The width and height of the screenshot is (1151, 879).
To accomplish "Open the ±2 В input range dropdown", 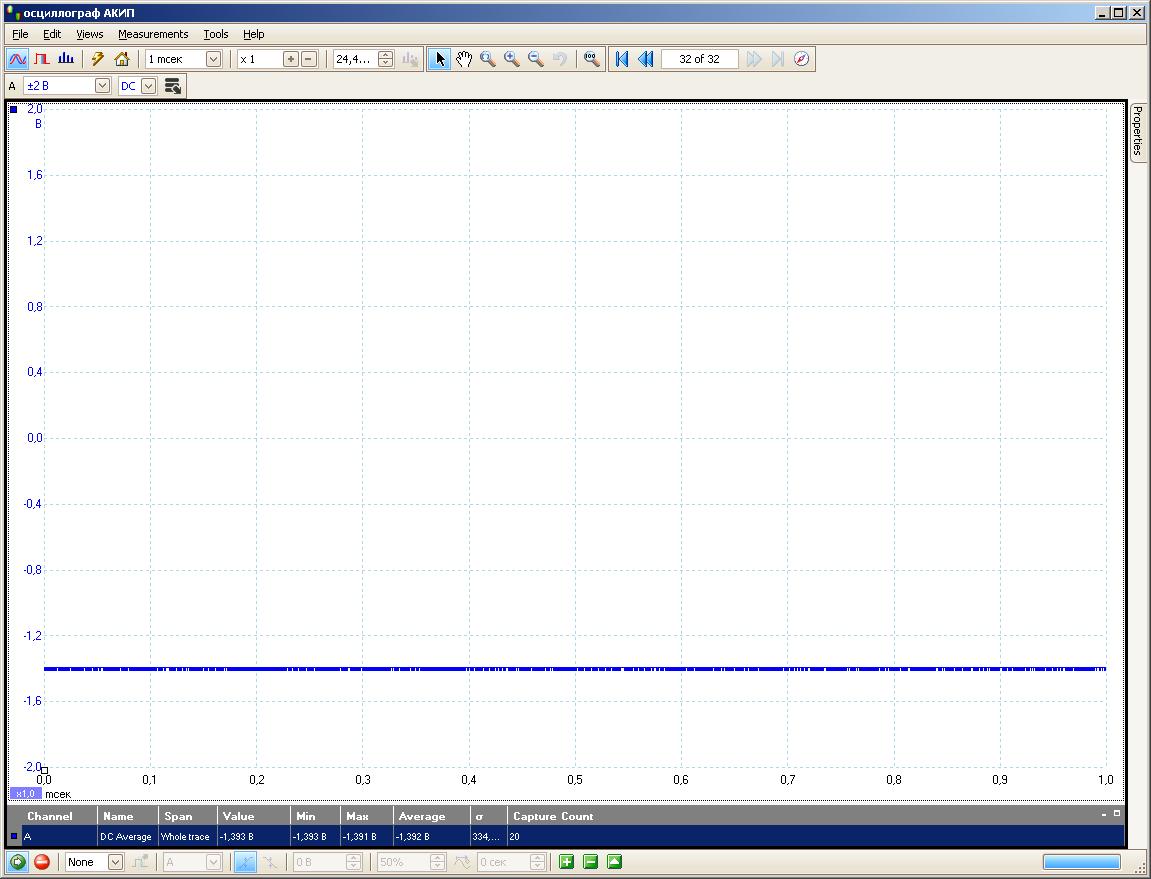I will coord(102,86).
